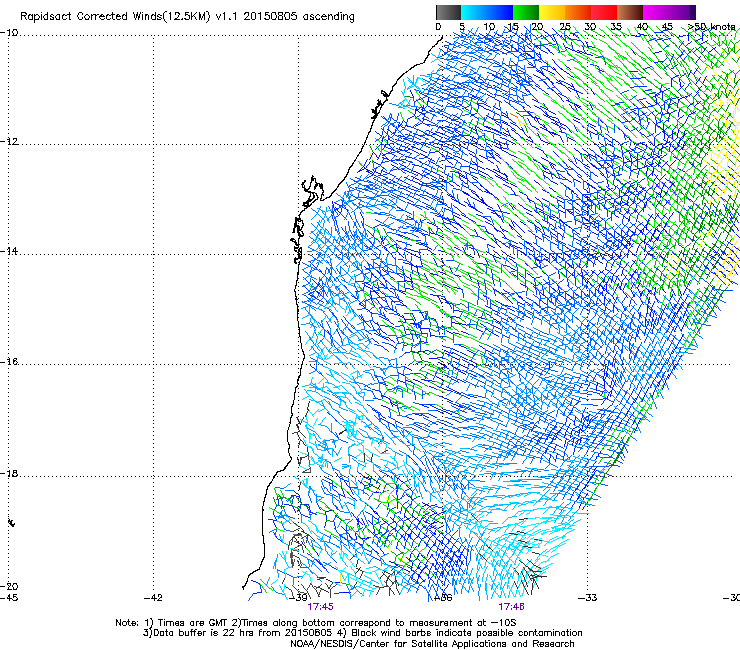740x650 pixels.
Task: Click the -33 longitude axis label
Action: pyautogui.click(x=587, y=598)
